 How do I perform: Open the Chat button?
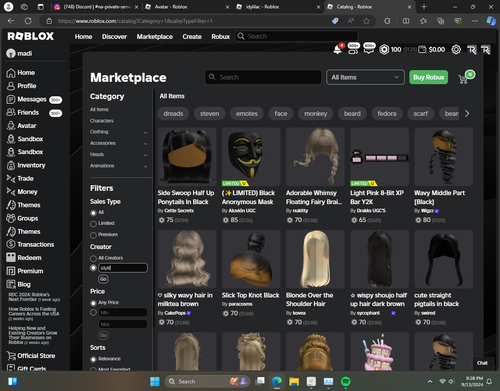point(482,363)
